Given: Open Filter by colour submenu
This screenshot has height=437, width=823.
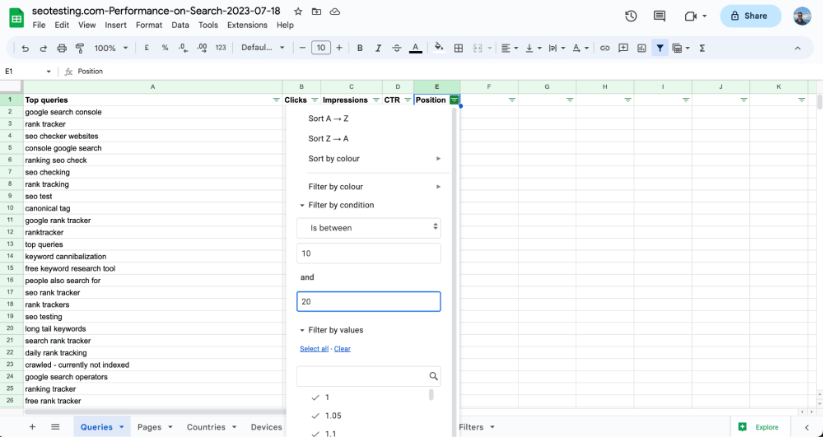Looking at the screenshot, I should [x=369, y=187].
